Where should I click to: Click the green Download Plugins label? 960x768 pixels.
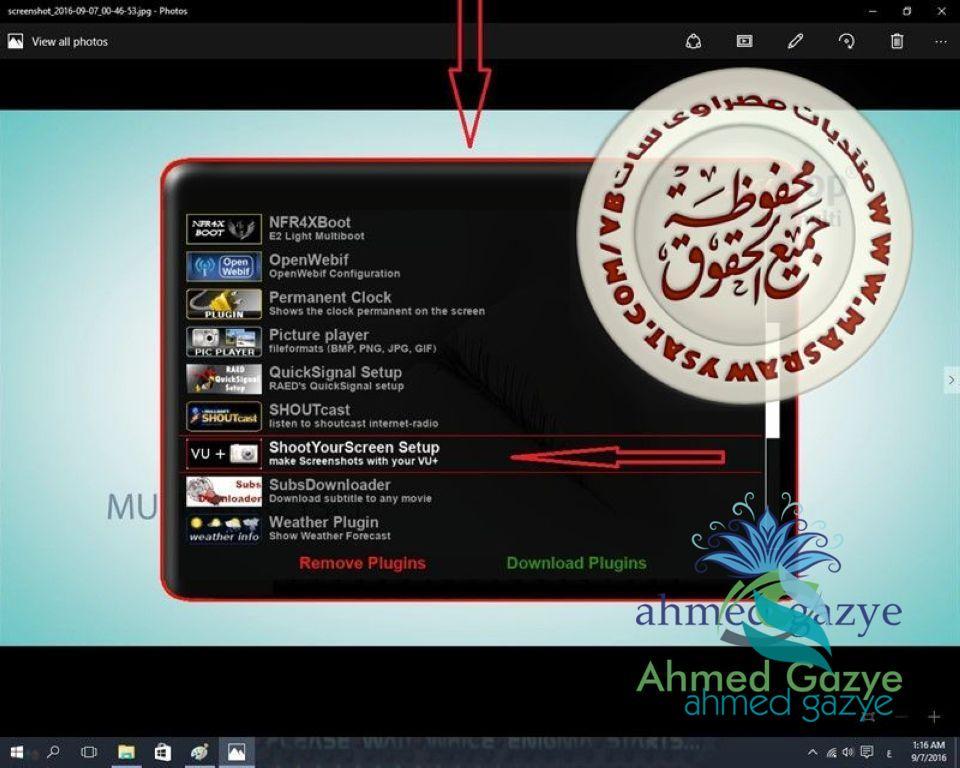(577, 563)
